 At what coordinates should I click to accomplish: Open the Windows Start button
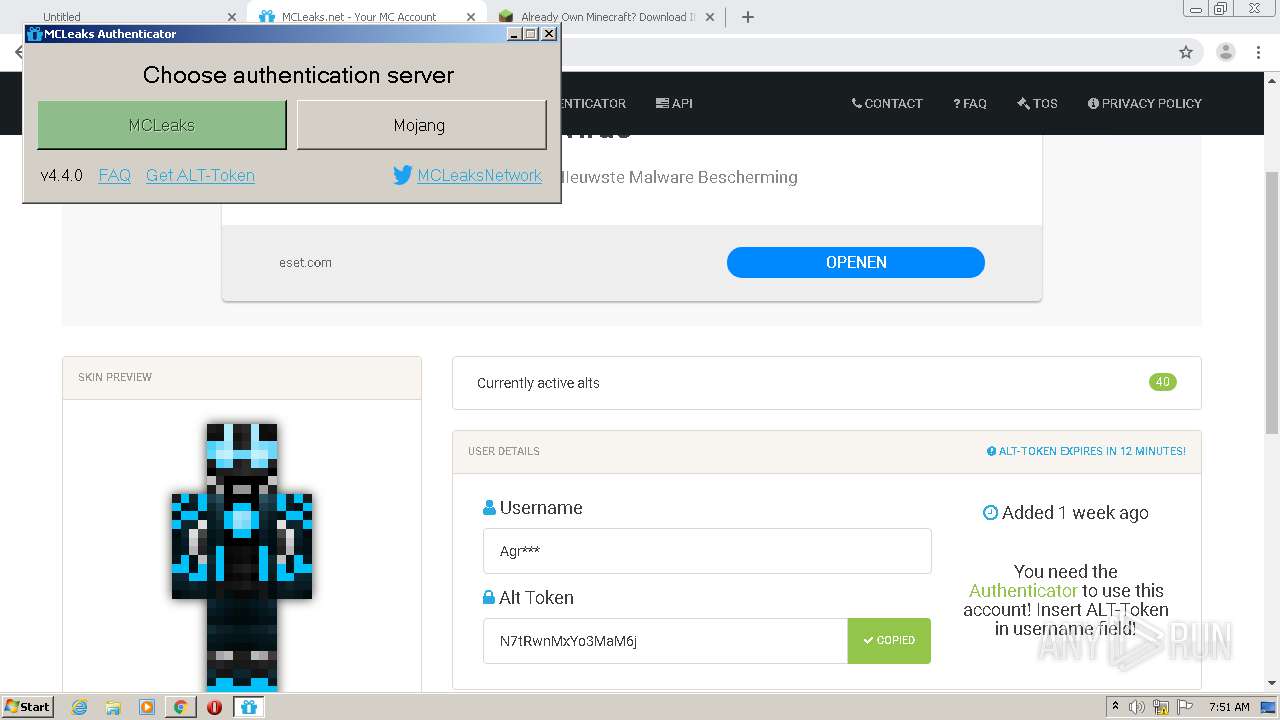click(x=28, y=706)
